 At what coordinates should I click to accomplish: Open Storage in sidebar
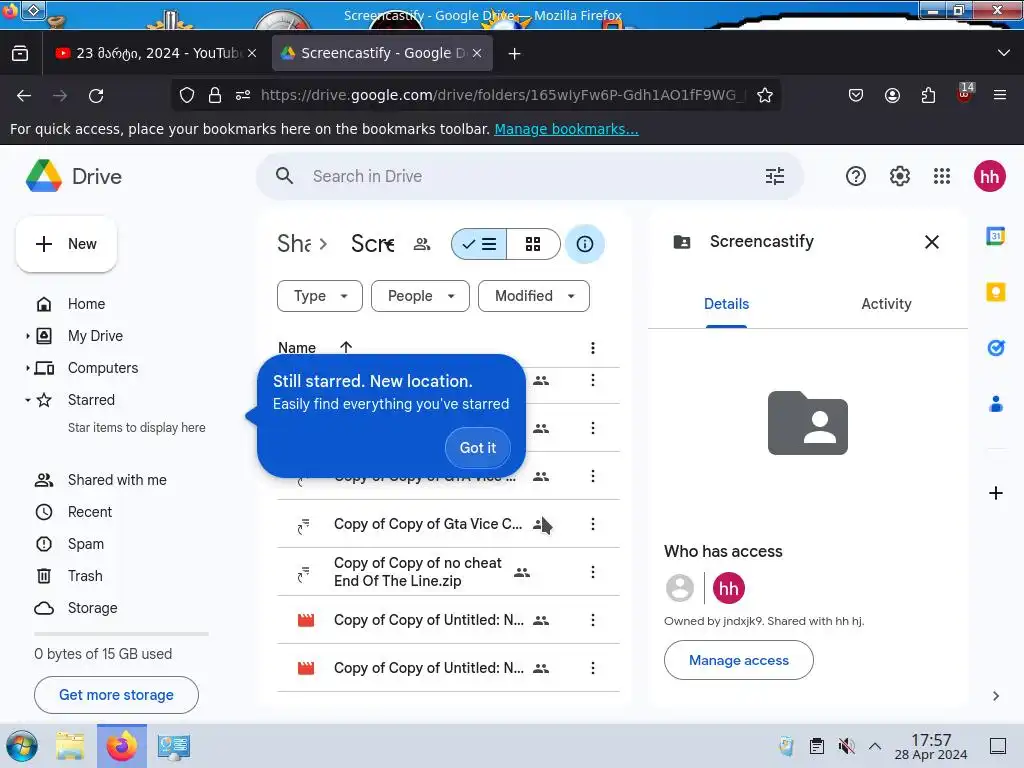(x=92, y=608)
